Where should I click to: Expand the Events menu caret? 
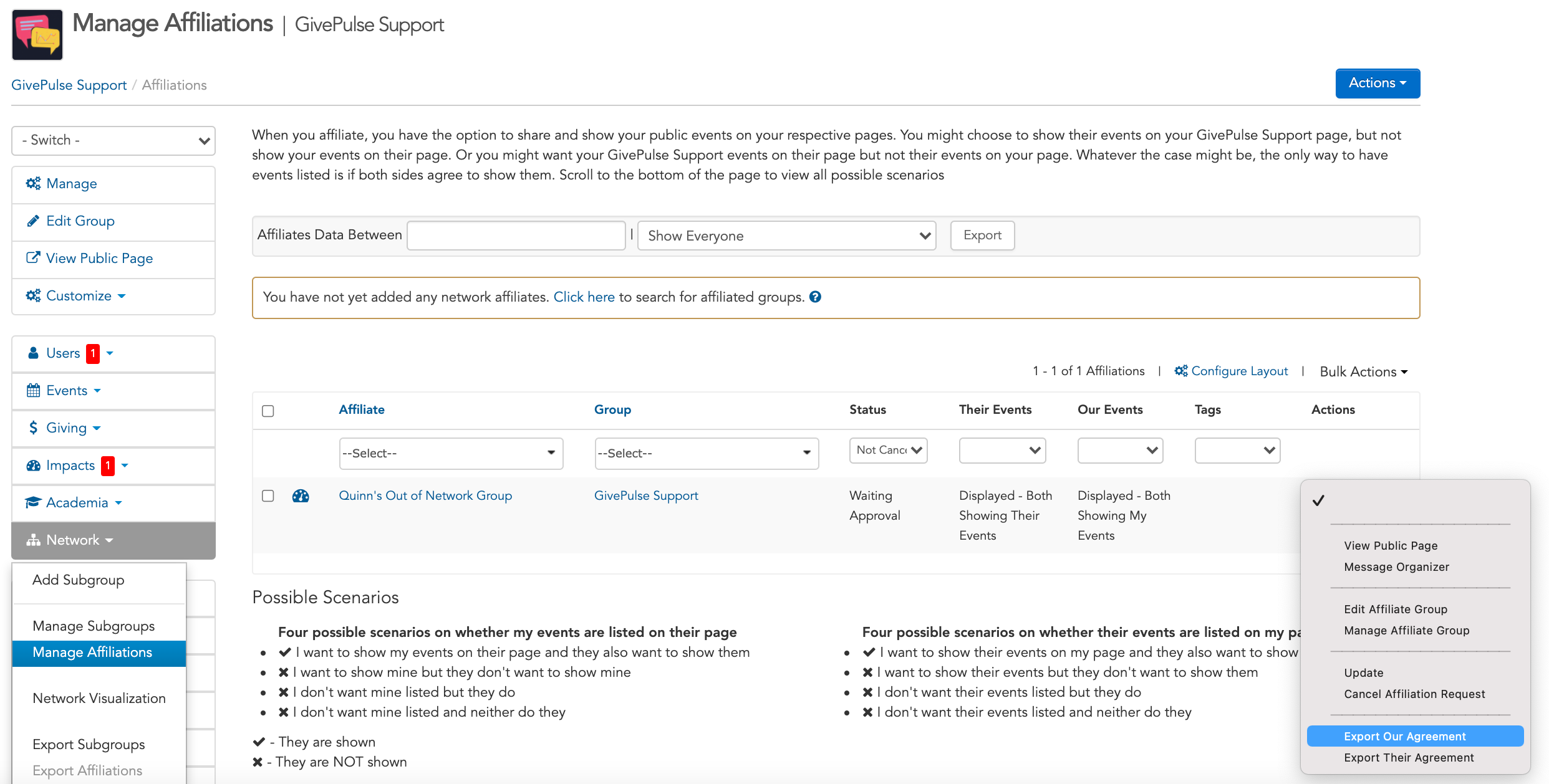click(x=97, y=391)
